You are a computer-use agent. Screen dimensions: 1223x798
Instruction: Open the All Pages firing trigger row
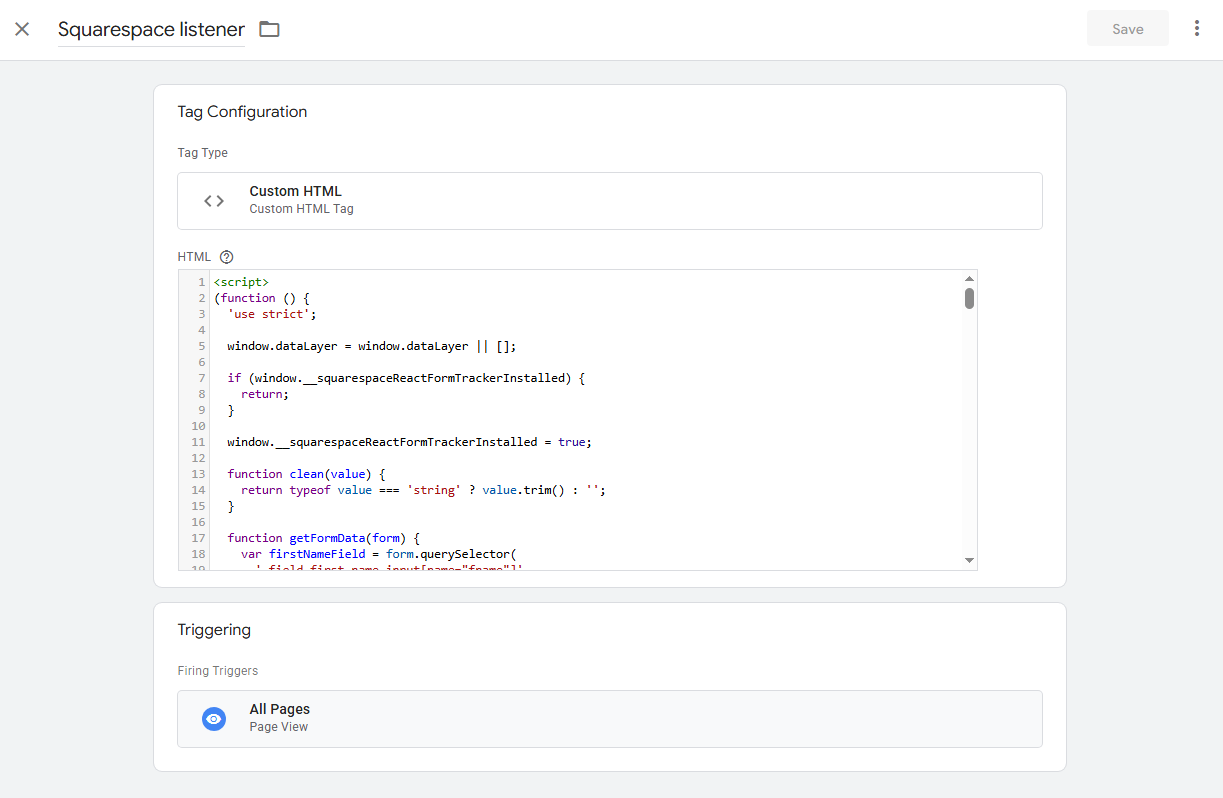pos(610,719)
